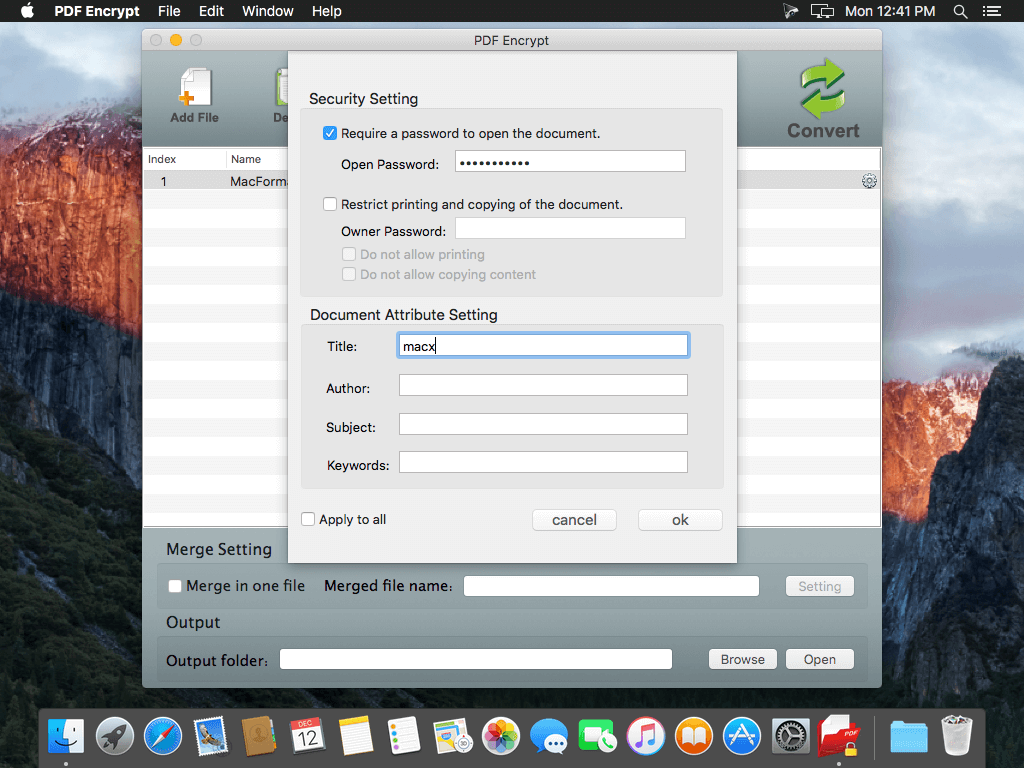Viewport: 1024px width, 768px height.
Task: Click into the Open Password field
Action: click(570, 162)
